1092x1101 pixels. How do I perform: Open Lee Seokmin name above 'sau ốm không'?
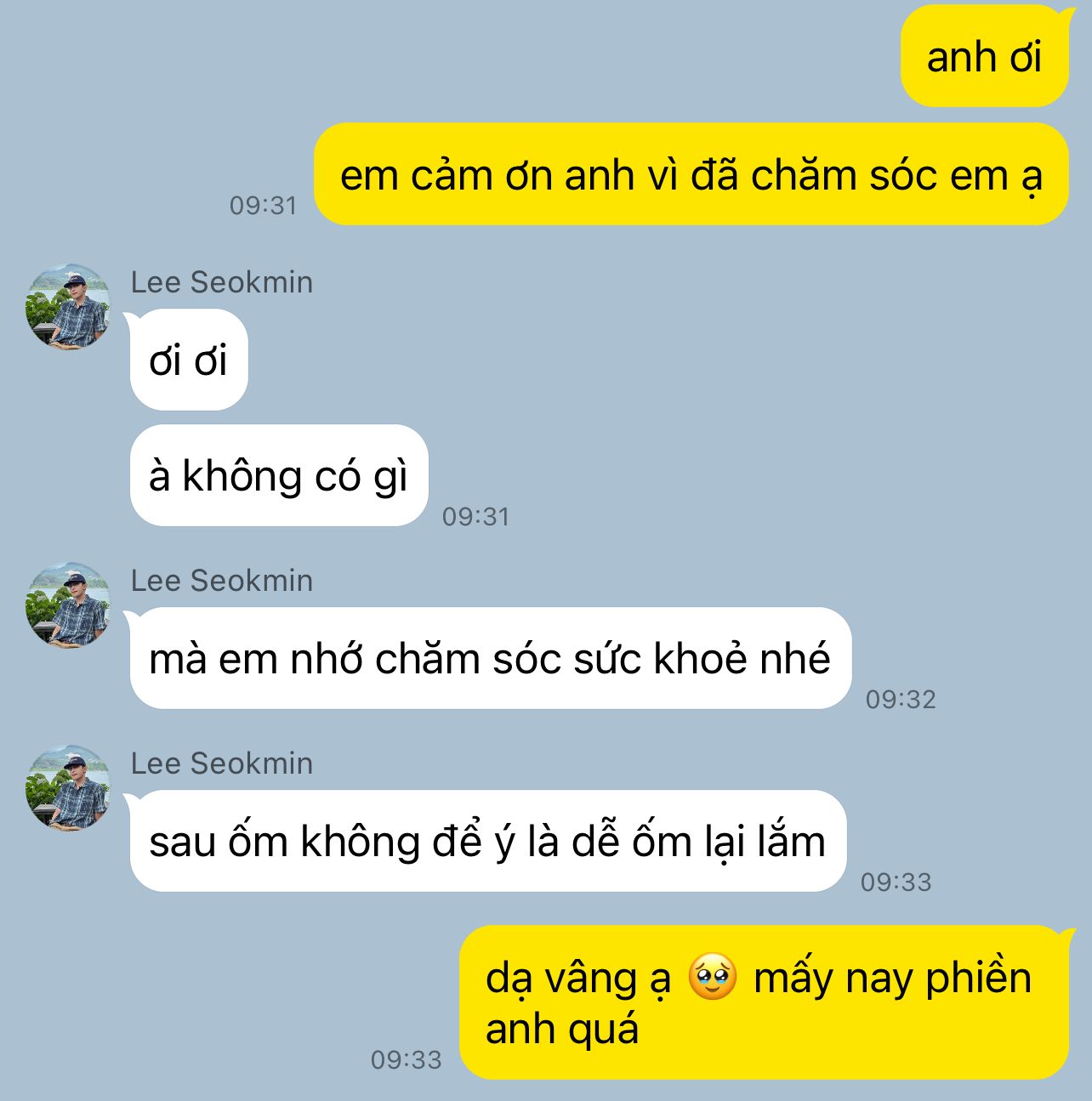(x=222, y=763)
